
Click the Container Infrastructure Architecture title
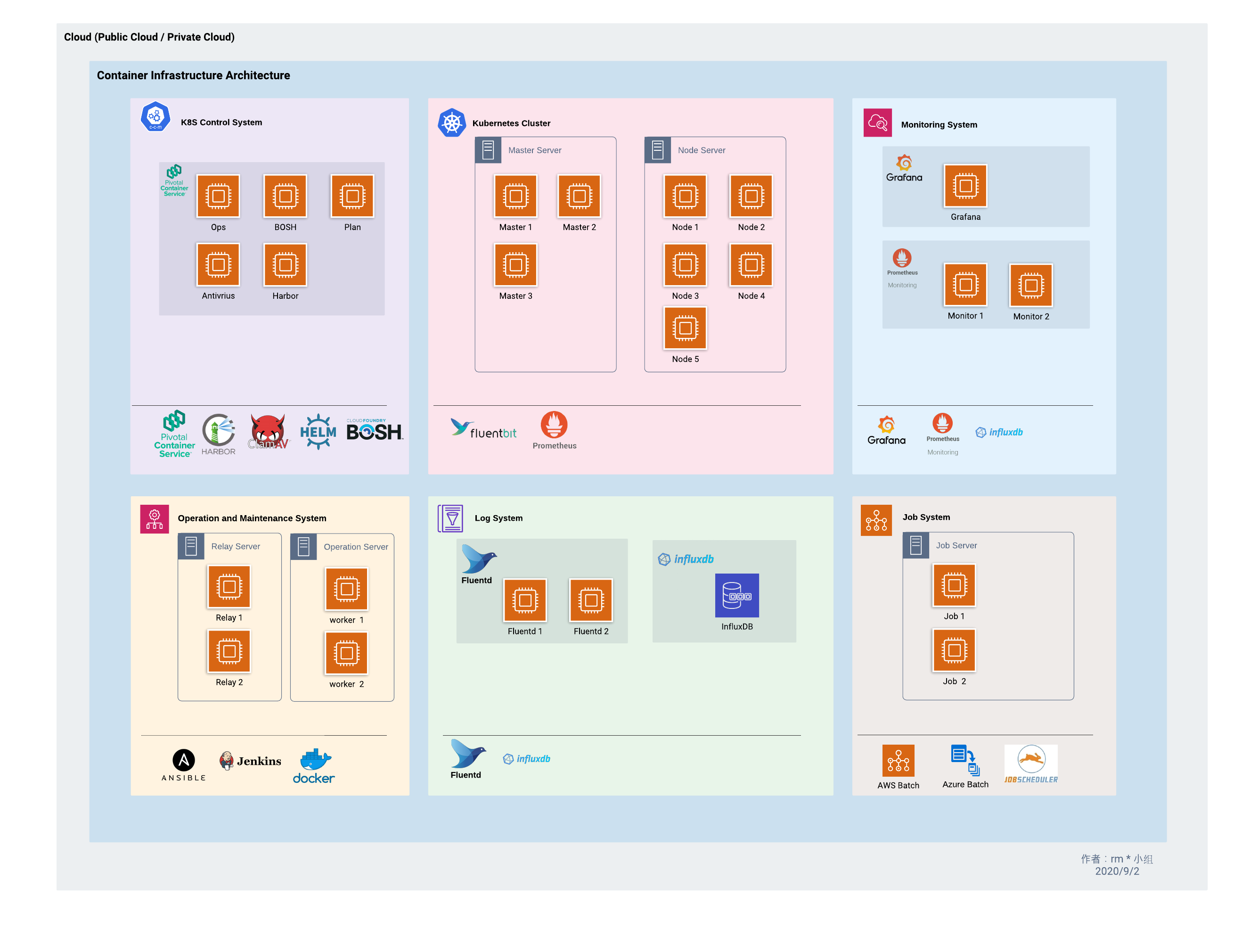[x=193, y=75]
